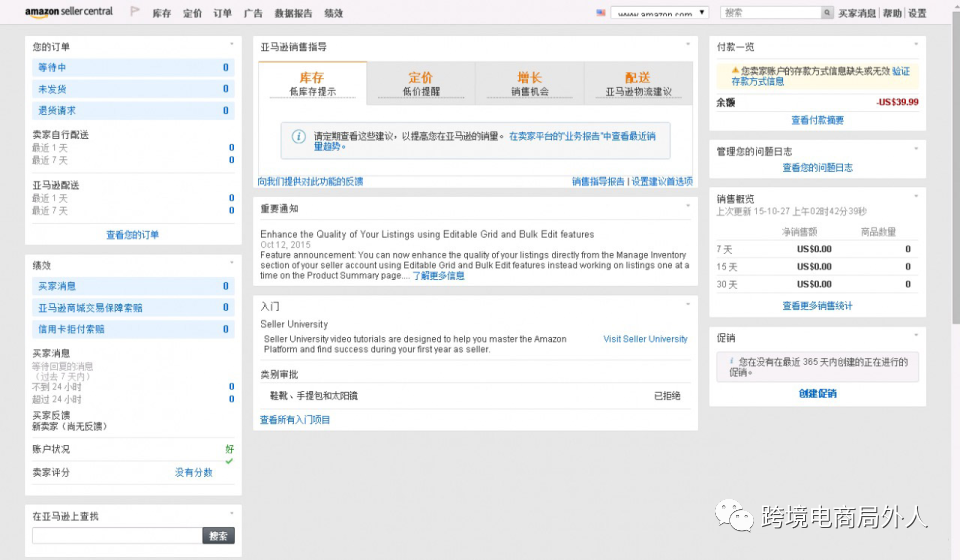
Task: Click the 退货请求 row
Action: (133, 110)
